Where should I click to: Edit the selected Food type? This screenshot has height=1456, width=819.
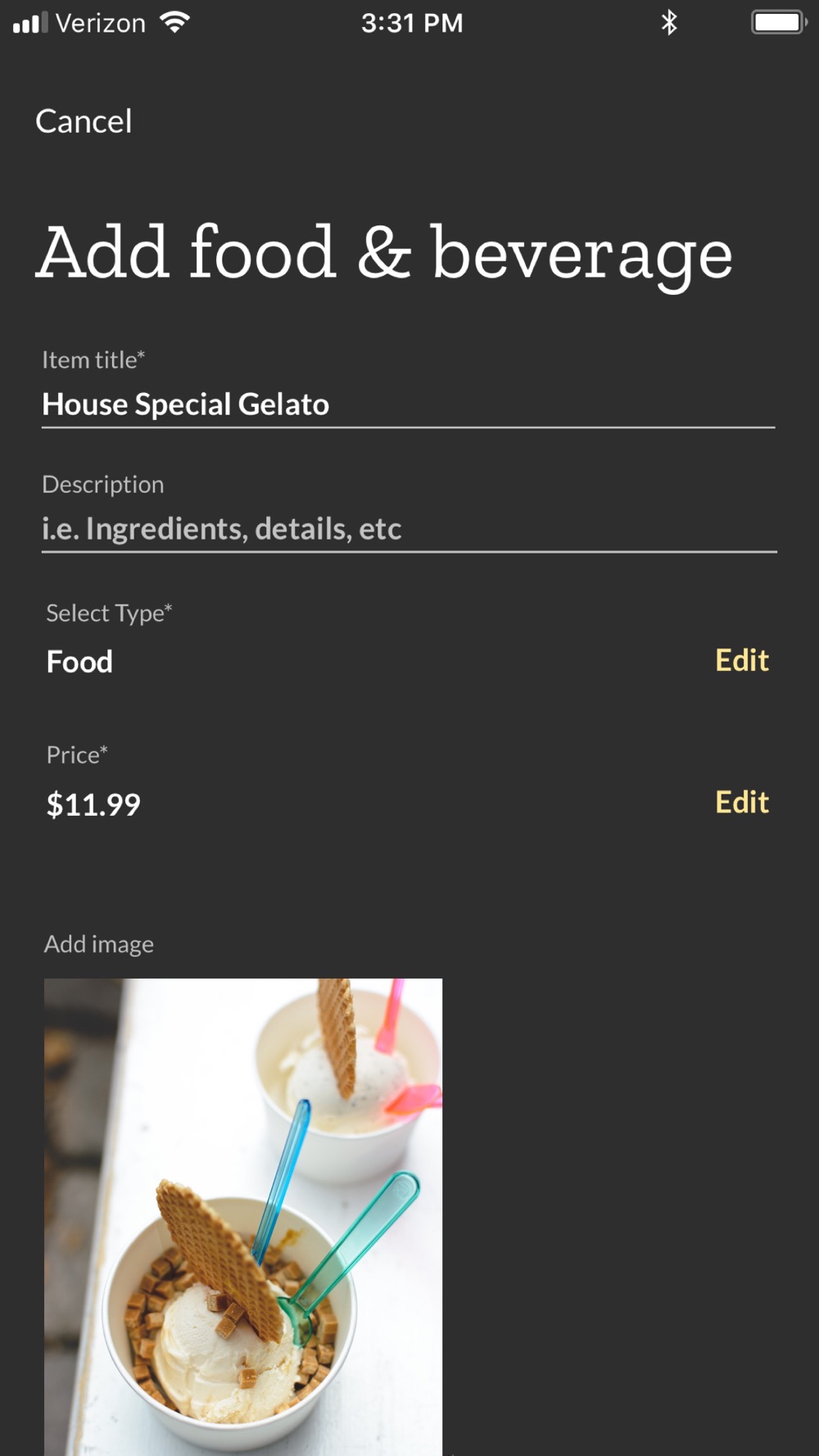[741, 660]
